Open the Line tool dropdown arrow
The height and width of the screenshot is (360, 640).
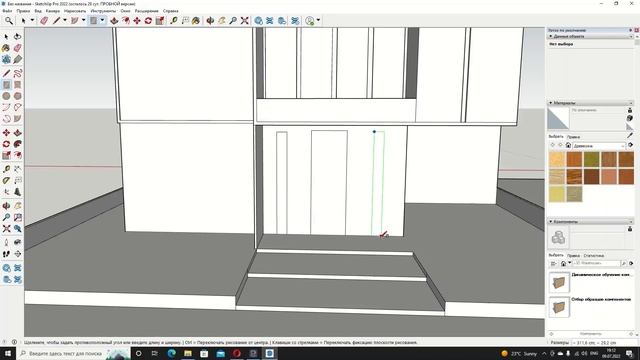point(65,20)
